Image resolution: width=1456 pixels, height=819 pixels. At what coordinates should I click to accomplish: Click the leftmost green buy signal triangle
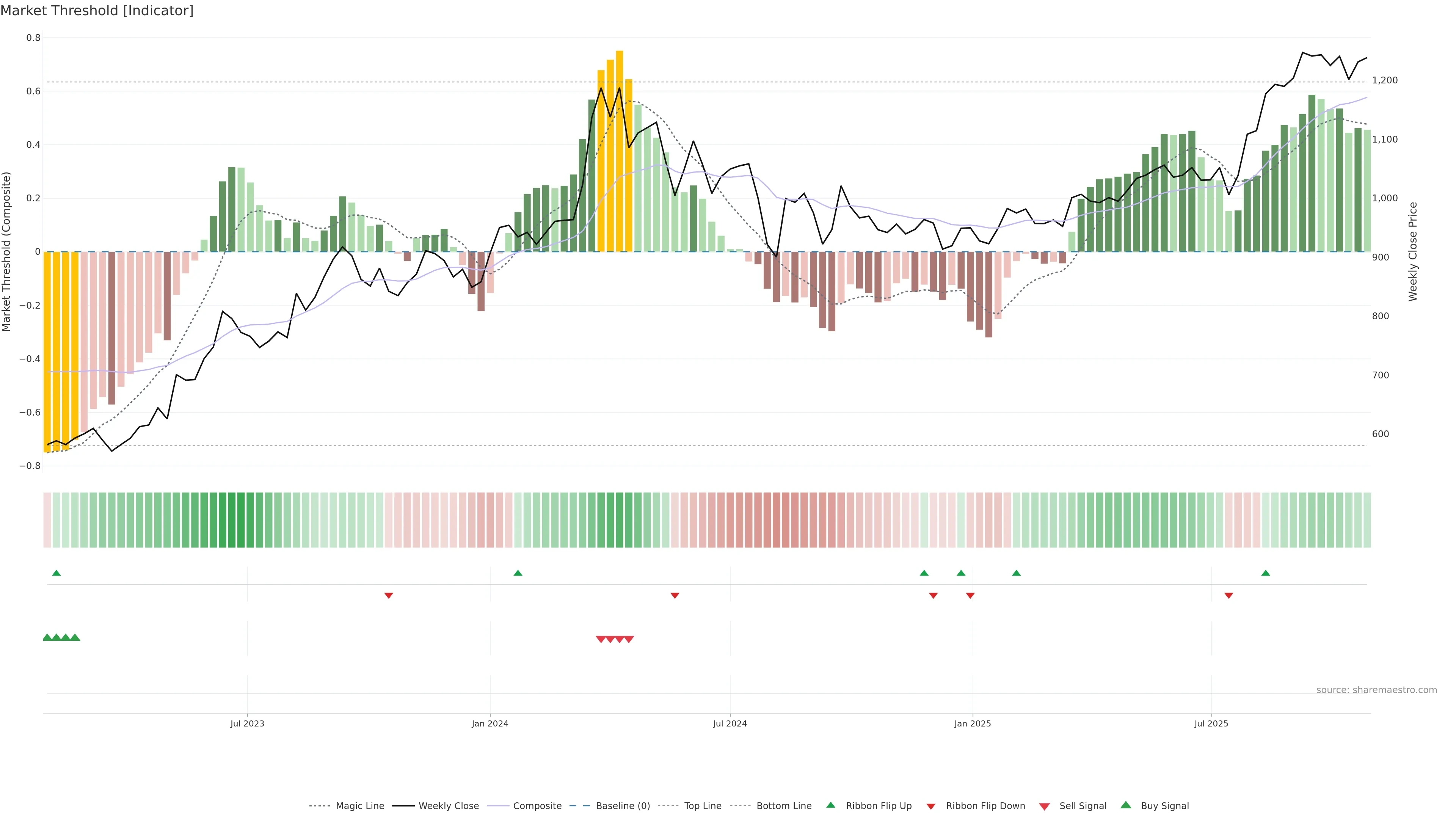(47, 637)
